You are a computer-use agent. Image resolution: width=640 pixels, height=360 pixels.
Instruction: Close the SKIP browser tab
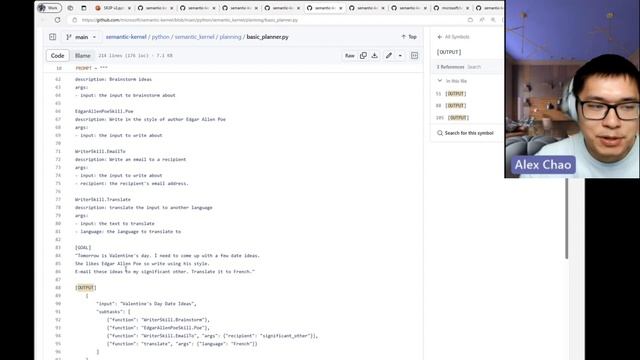(x=129, y=8)
